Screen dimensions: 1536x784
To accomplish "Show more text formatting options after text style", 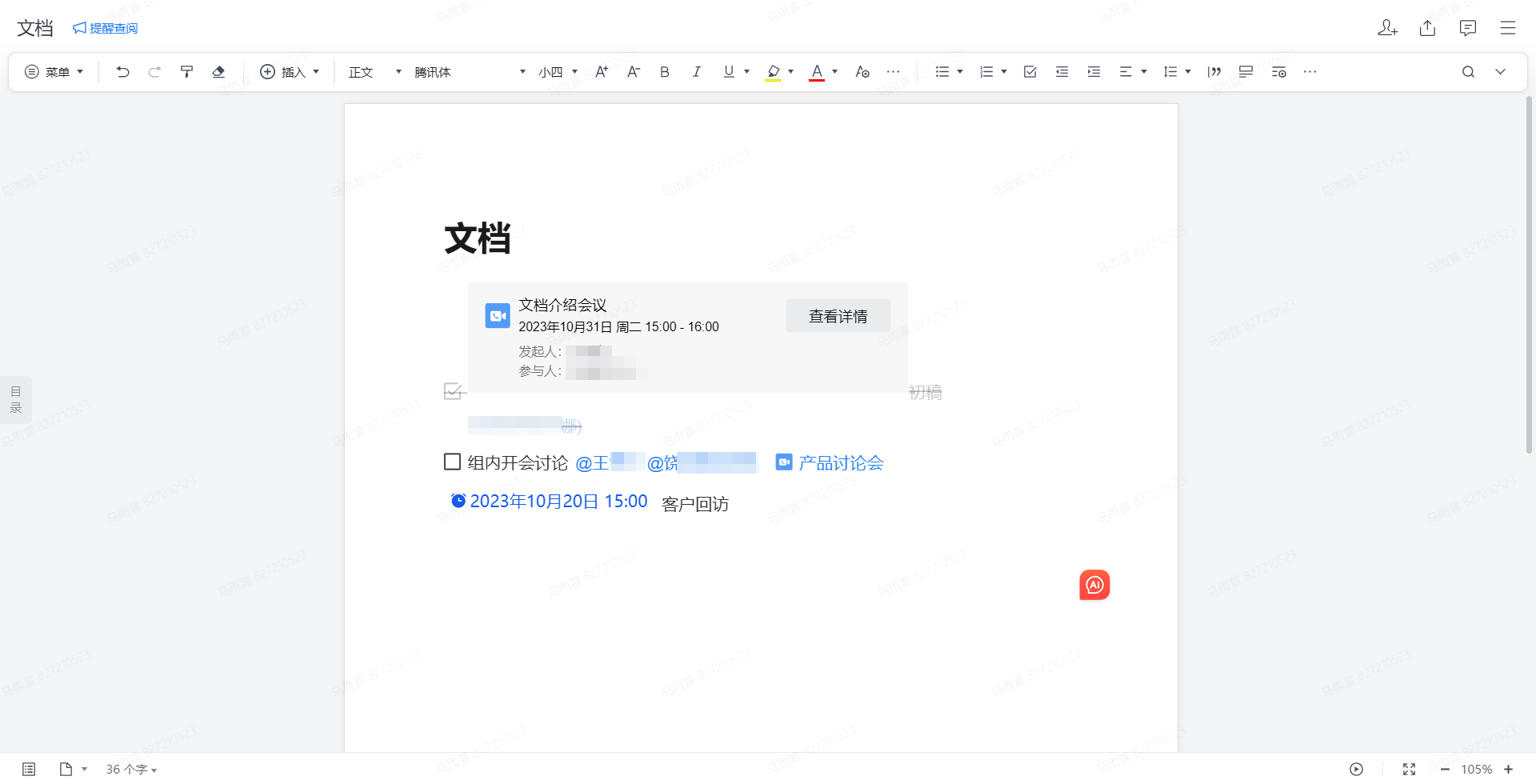I will [894, 72].
